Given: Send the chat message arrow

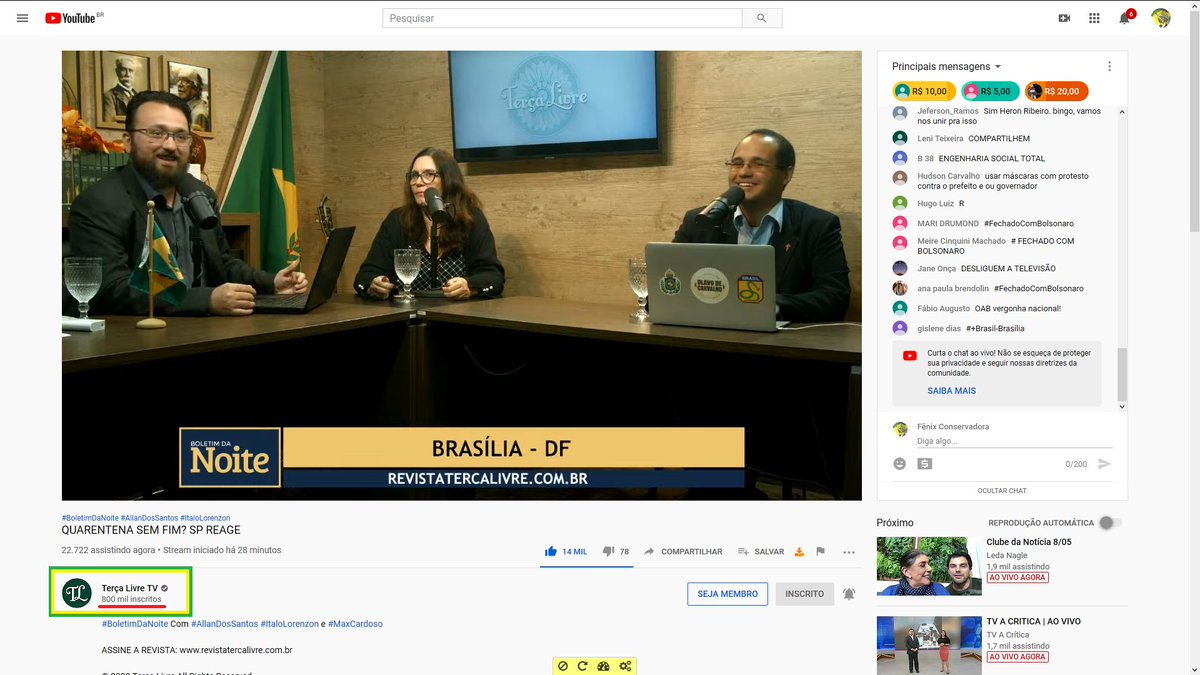Looking at the screenshot, I should tap(1104, 463).
